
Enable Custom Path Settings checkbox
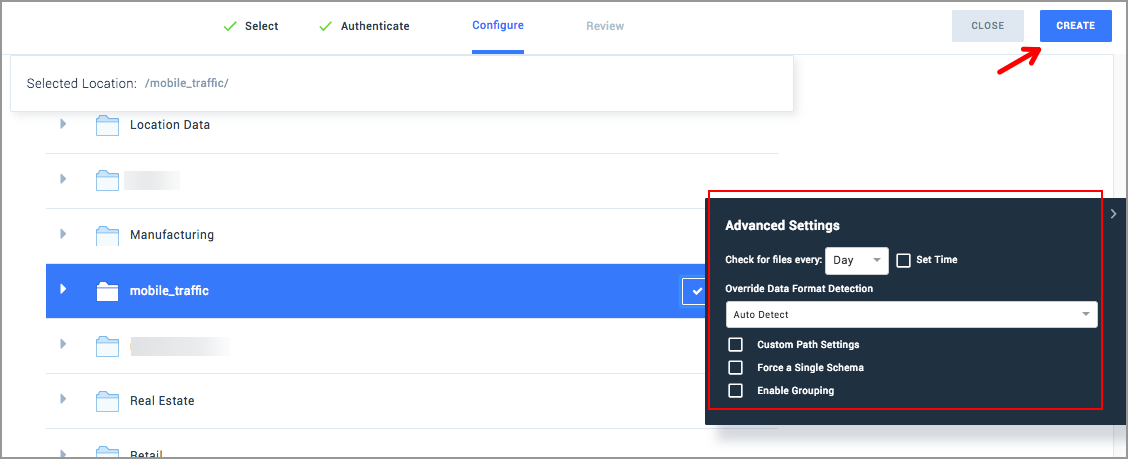click(735, 345)
